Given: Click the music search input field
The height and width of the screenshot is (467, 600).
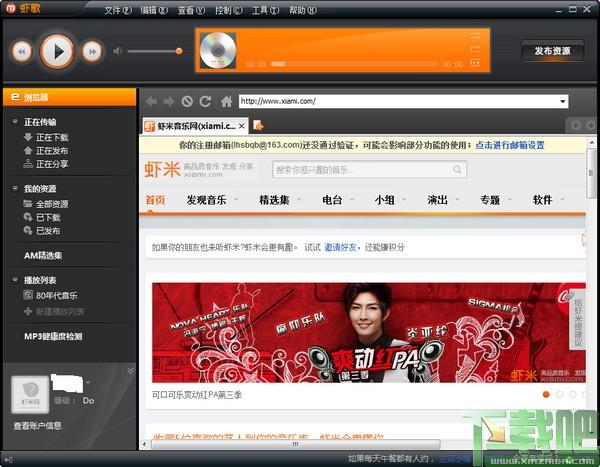Looking at the screenshot, I should coord(362,170).
